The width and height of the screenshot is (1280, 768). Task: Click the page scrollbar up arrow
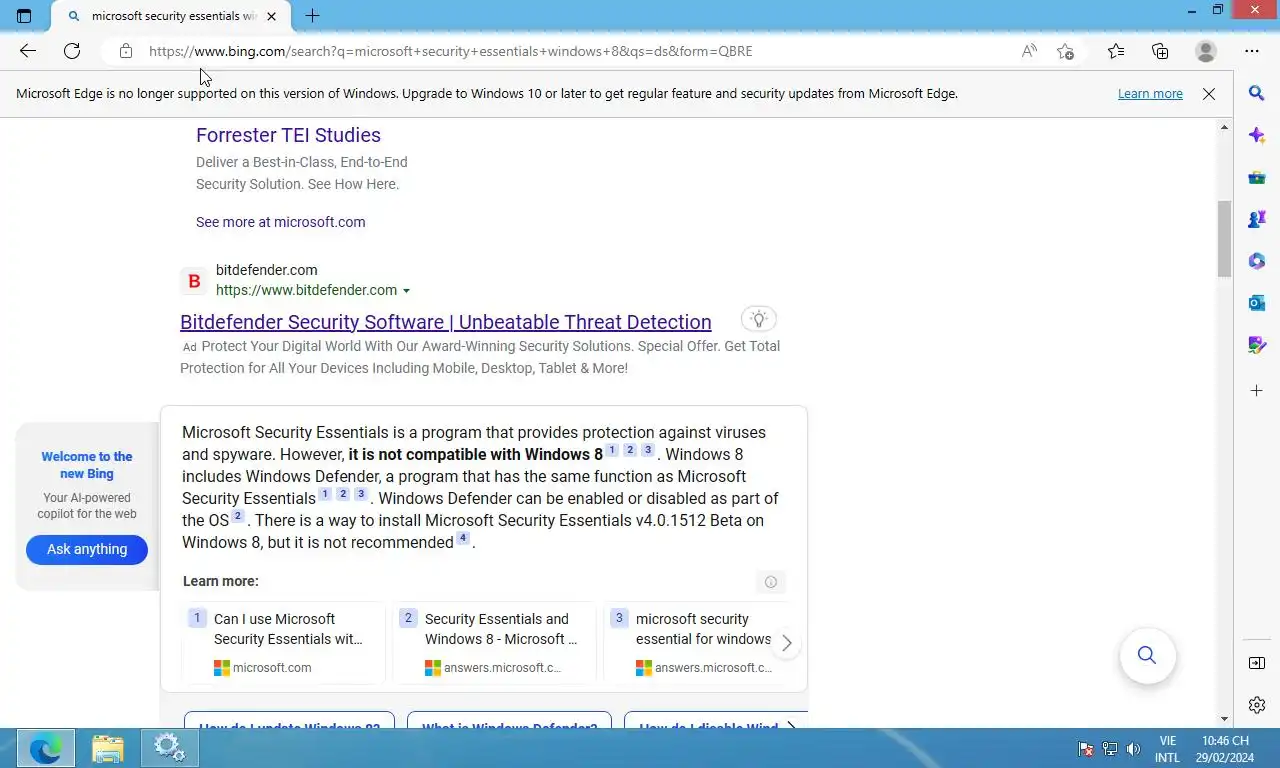[x=1224, y=127]
